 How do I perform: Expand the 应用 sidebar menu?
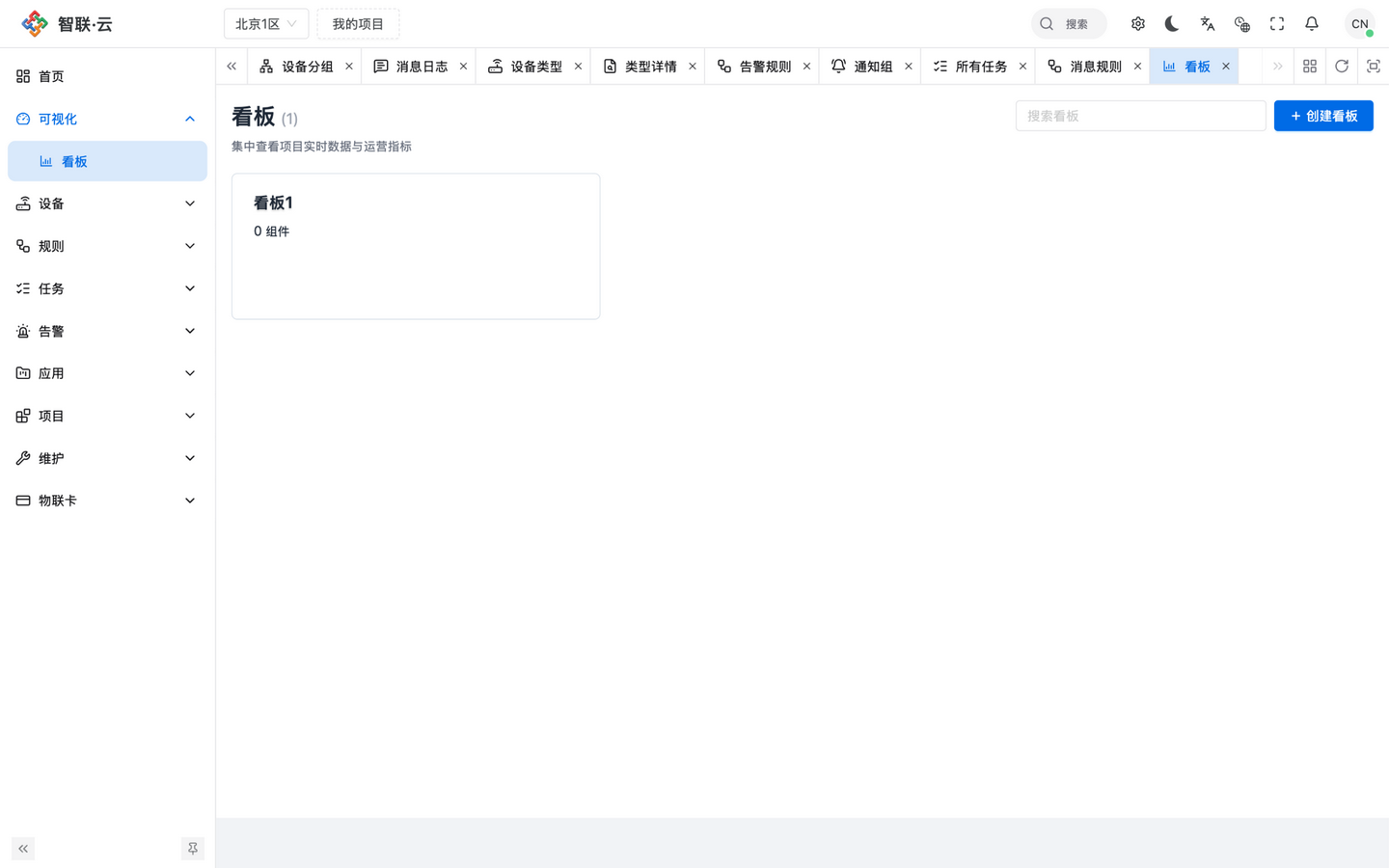[107, 373]
